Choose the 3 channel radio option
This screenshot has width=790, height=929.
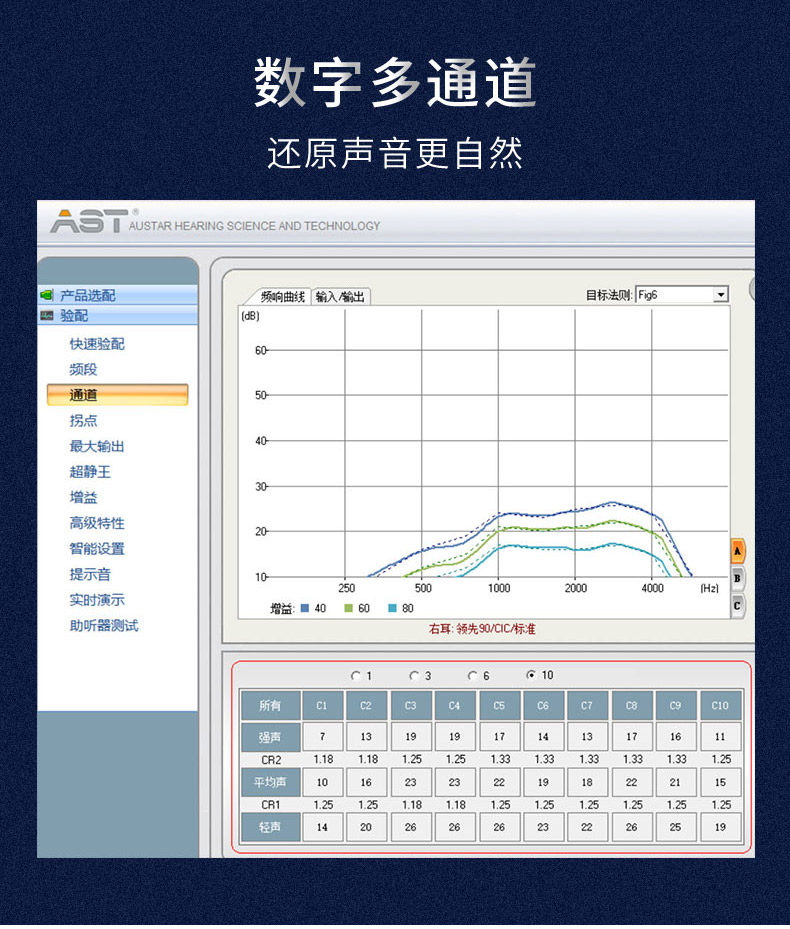pyautogui.click(x=414, y=675)
